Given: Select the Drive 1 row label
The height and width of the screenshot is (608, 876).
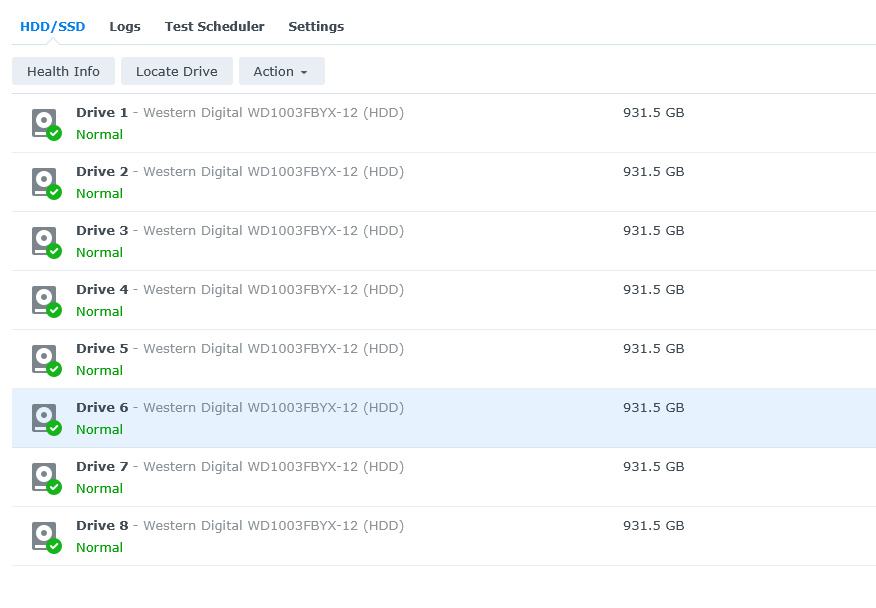Looking at the screenshot, I should pos(102,113).
